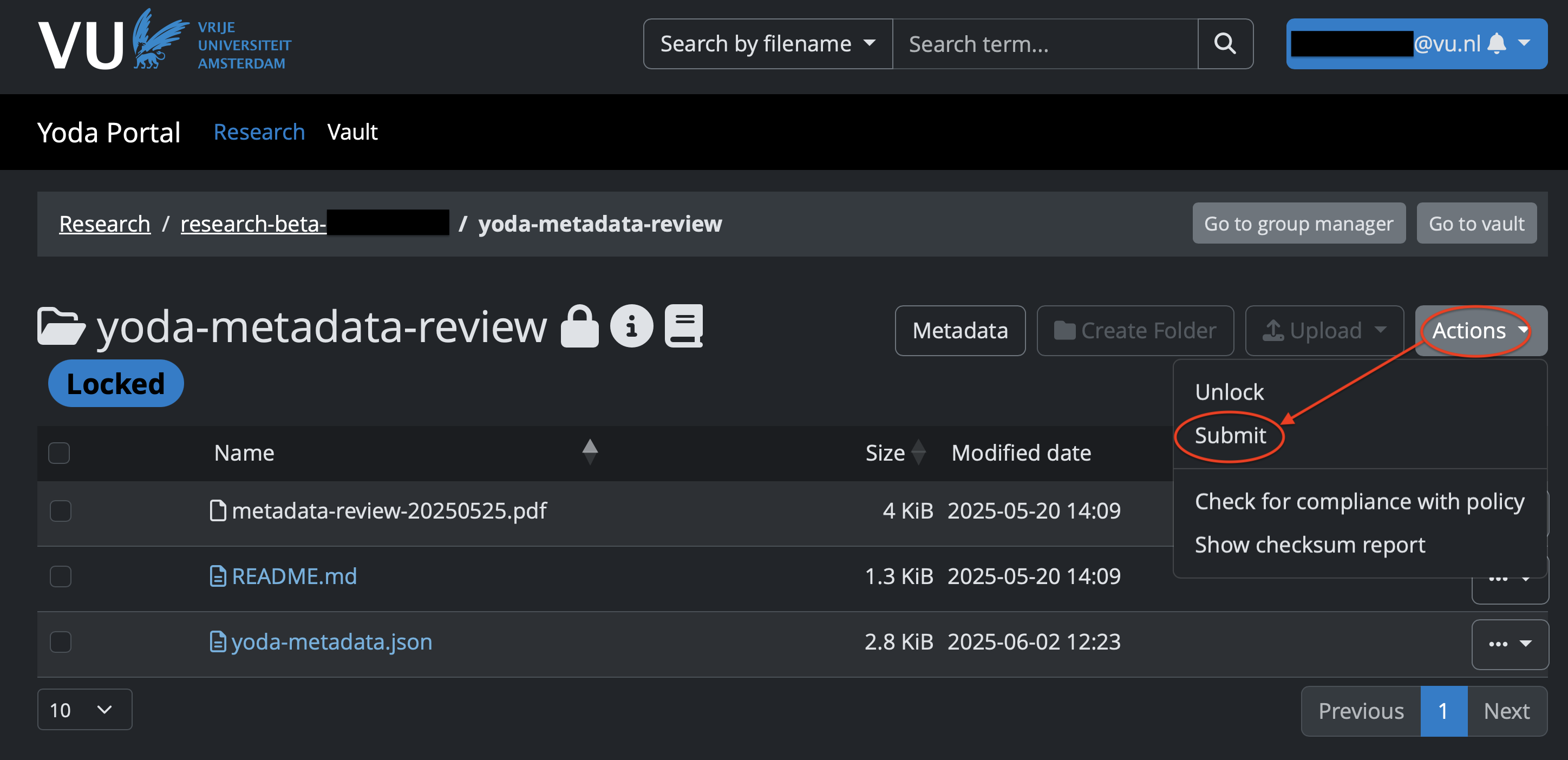Screen dimensions: 1568x760
Task: Click file icon of metadata-review-20250525.pdf
Action: 217,510
